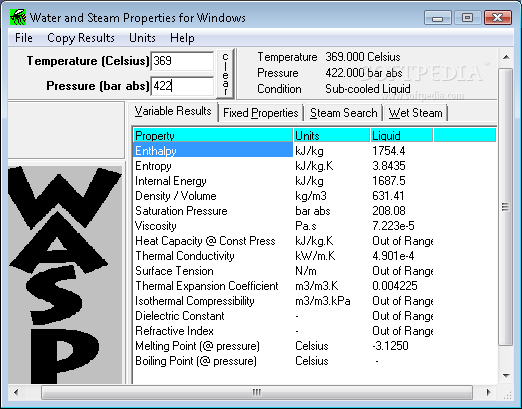Viewport: 522px width, 409px height.
Task: Click the horizontal scrollbar thumb
Action: (257, 392)
